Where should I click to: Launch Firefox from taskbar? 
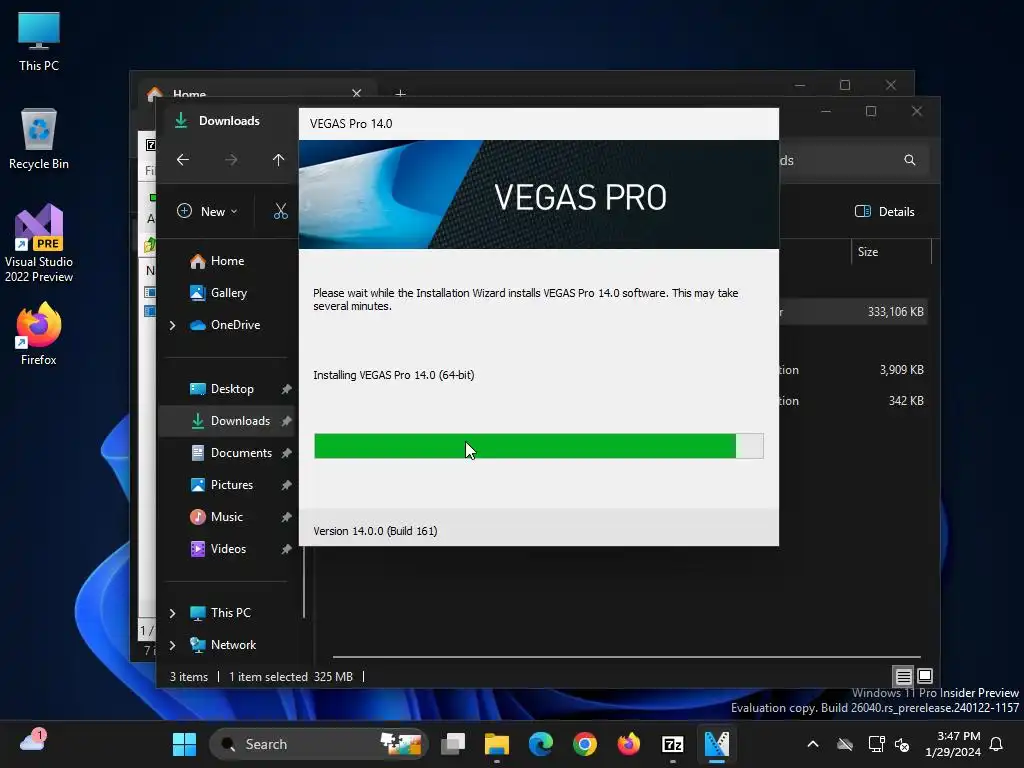point(629,744)
